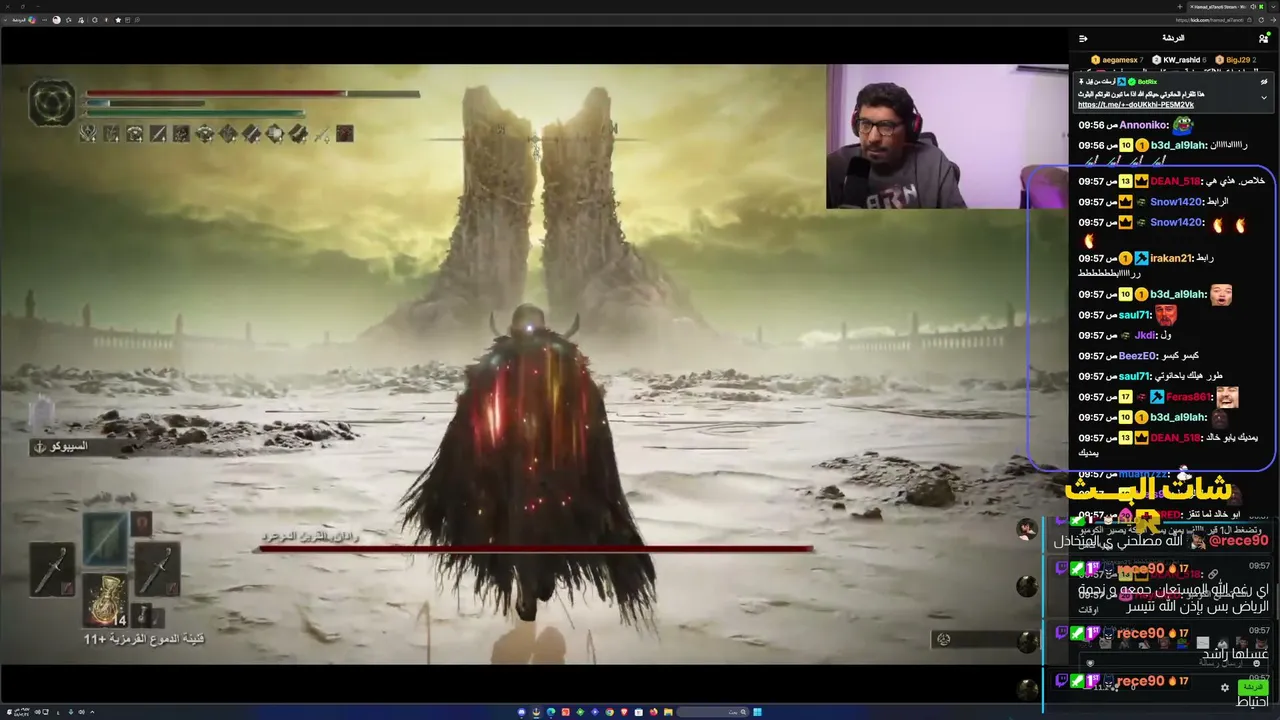Open the chat viewers list icon

pos(1263,38)
